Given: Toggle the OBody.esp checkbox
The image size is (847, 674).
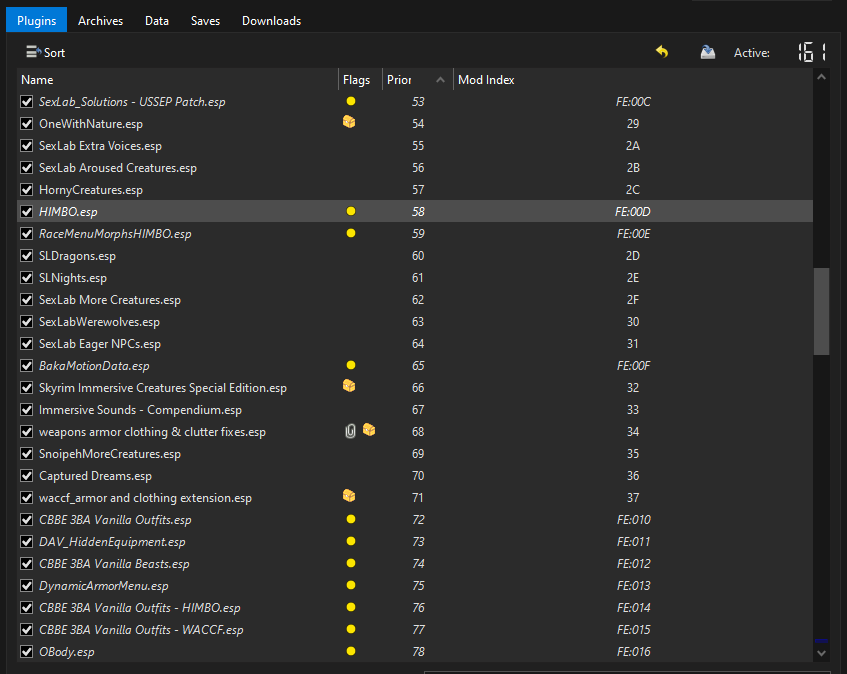Looking at the screenshot, I should coord(26,651).
